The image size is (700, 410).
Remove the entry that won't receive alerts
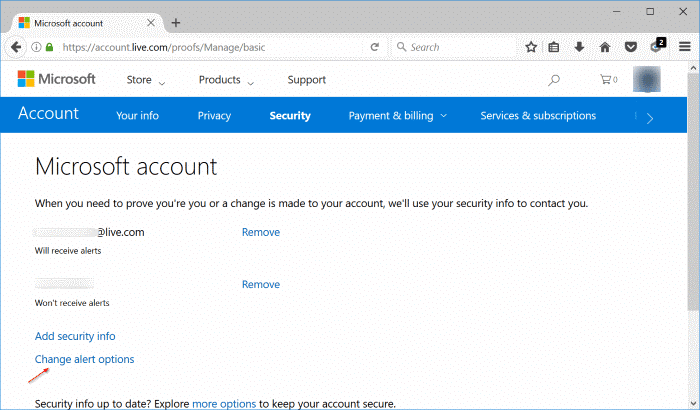coord(261,284)
